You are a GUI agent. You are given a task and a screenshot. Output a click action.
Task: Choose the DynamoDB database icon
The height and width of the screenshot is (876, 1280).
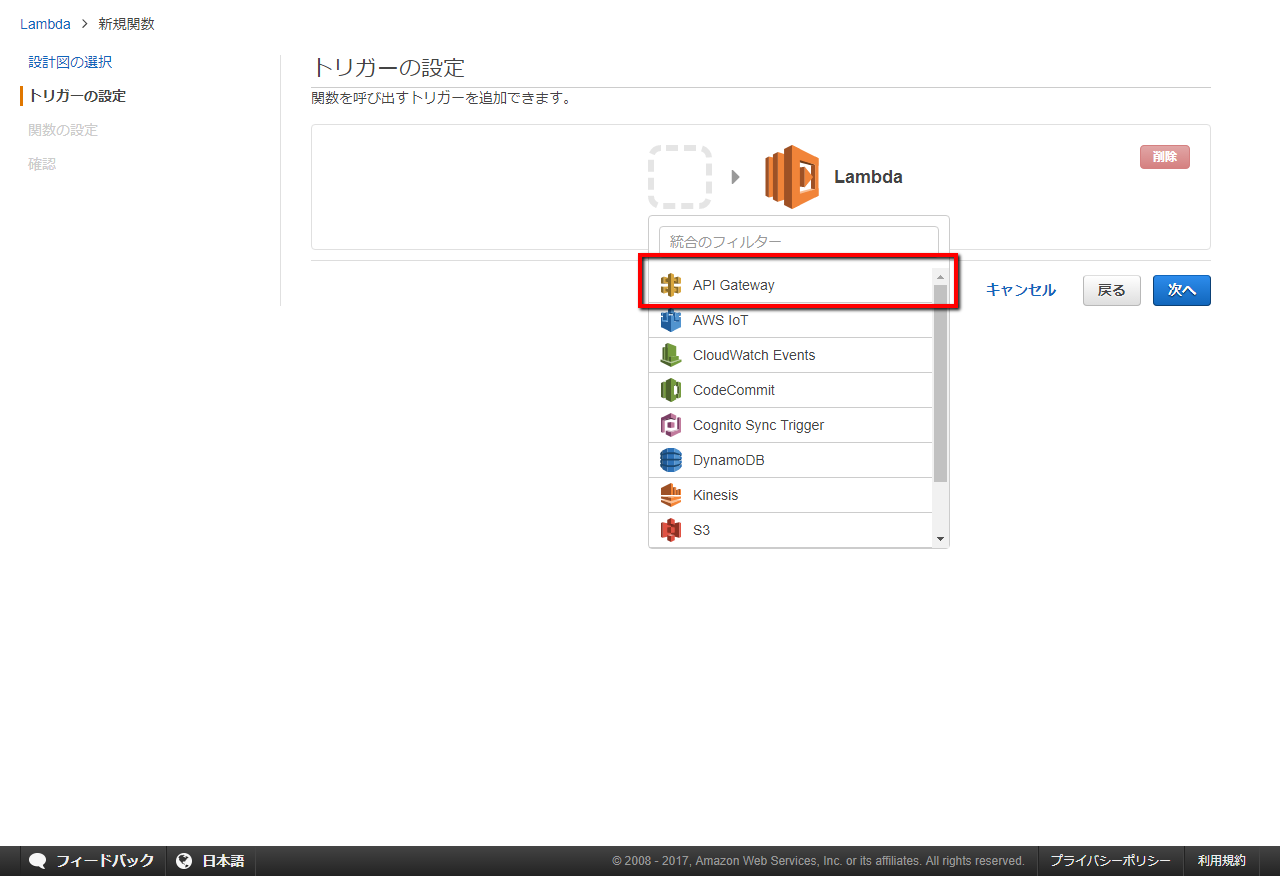[671, 460]
